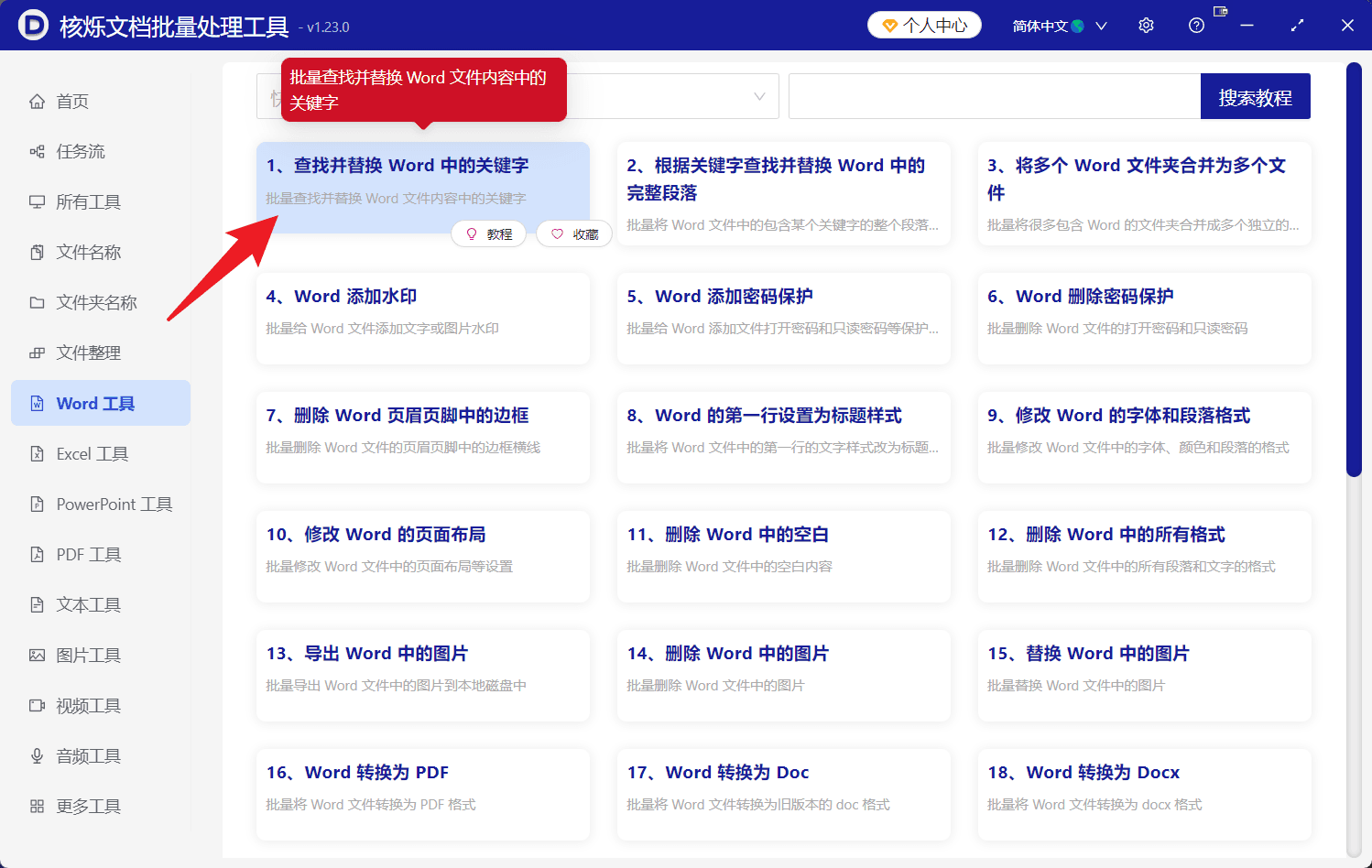Image resolution: width=1372 pixels, height=868 pixels.
Task: Open PowerPoint 工具 in the sidebar
Action: (101, 505)
